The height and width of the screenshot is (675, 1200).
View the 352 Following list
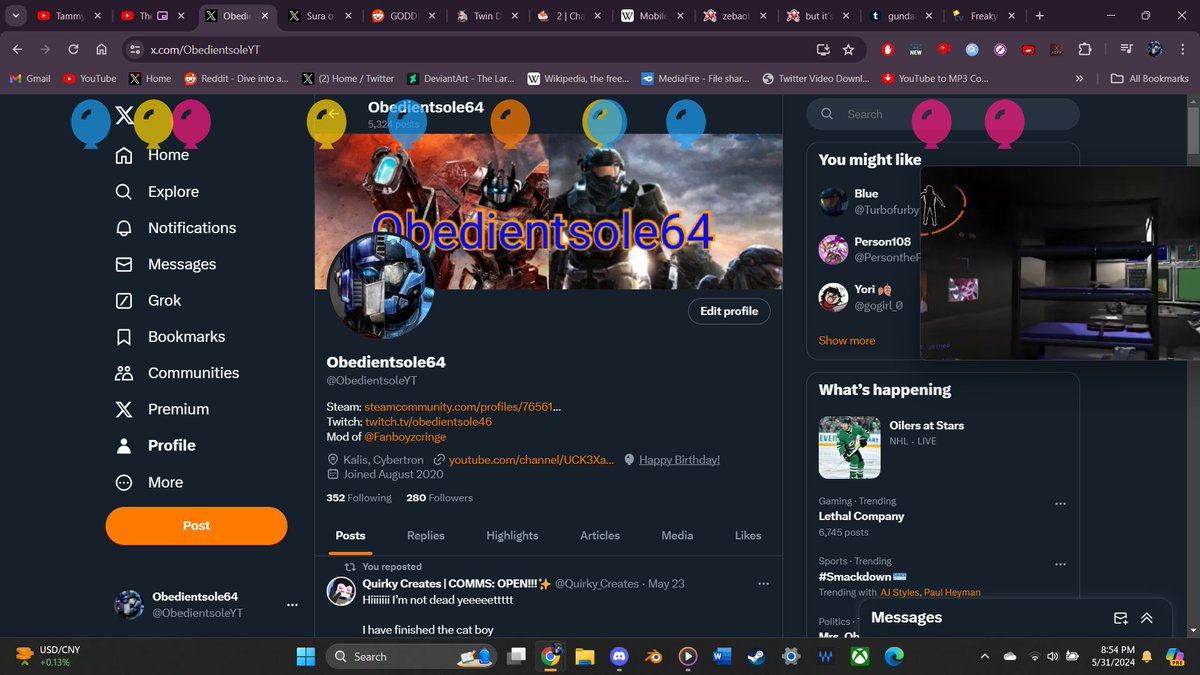pos(359,498)
